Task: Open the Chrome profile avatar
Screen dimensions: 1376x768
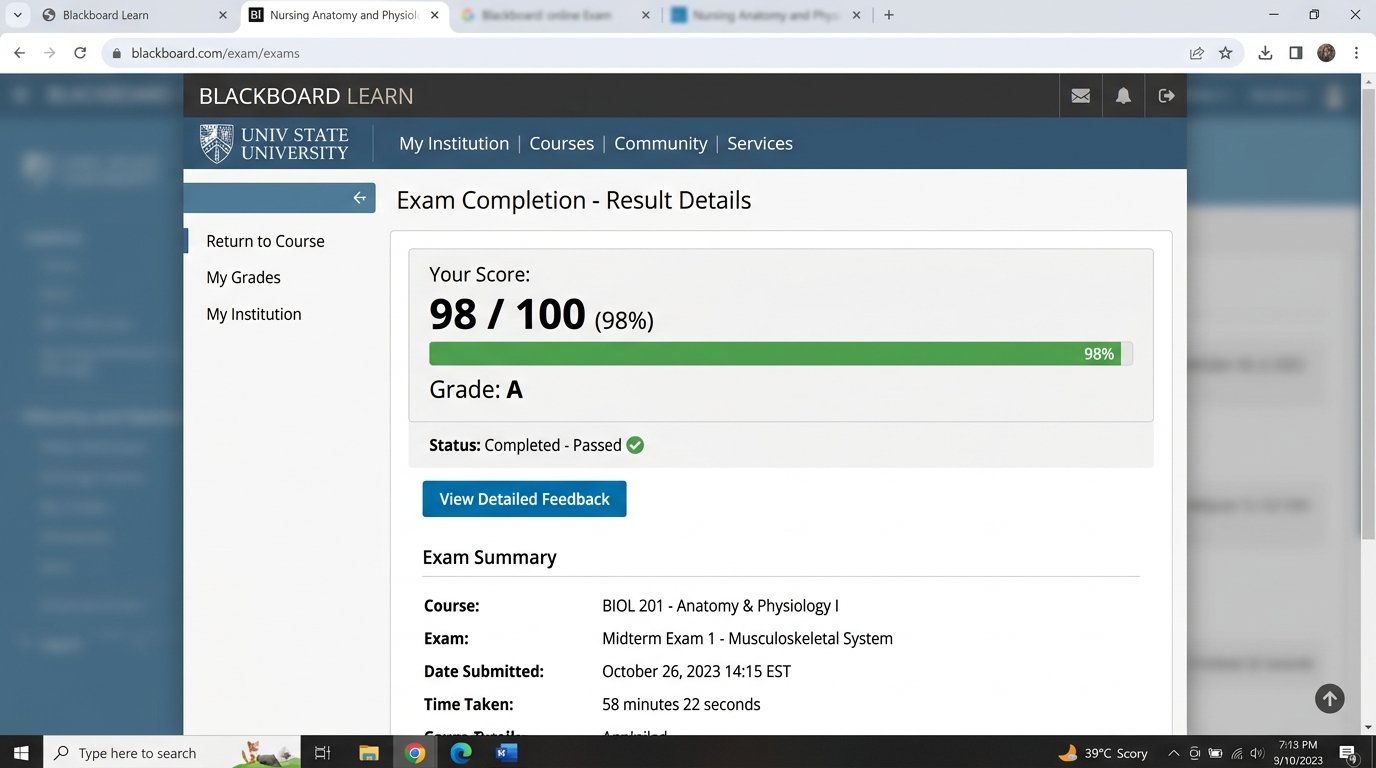Action: (1326, 53)
